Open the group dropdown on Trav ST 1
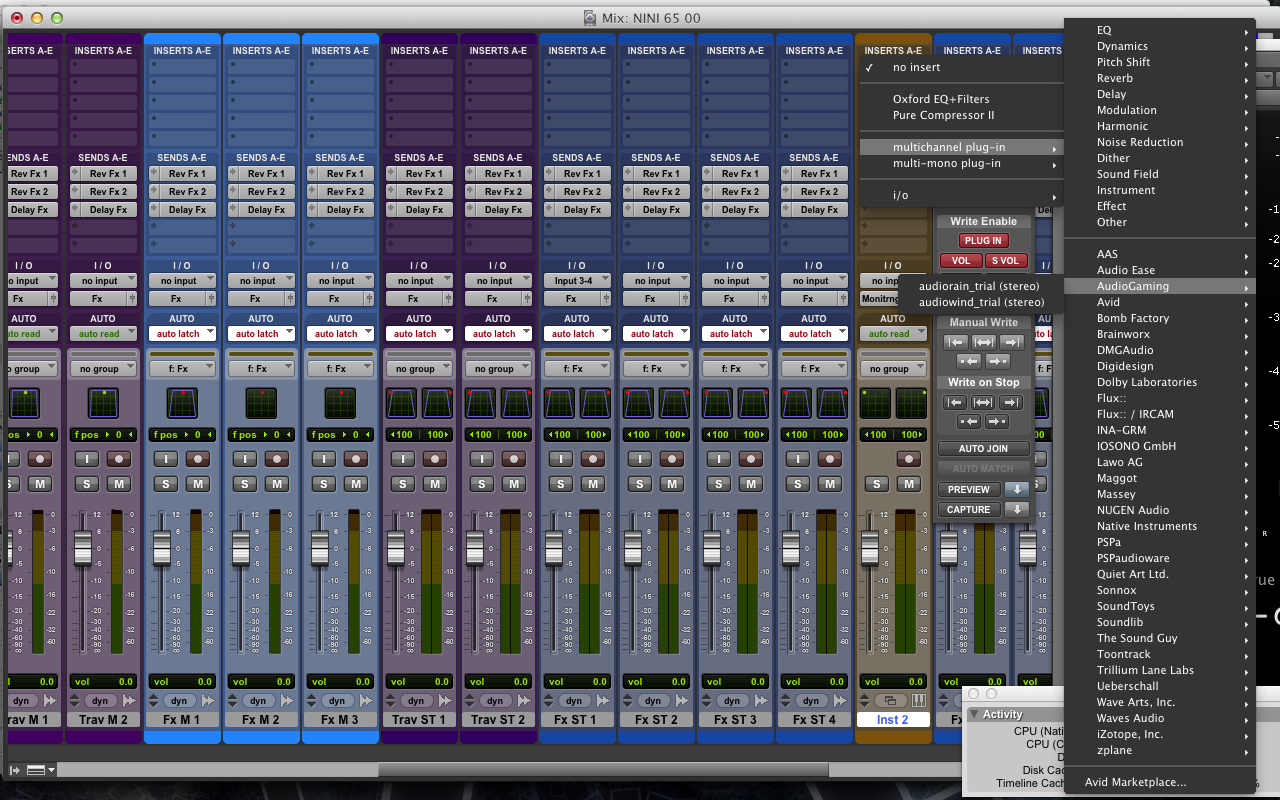 click(419, 369)
